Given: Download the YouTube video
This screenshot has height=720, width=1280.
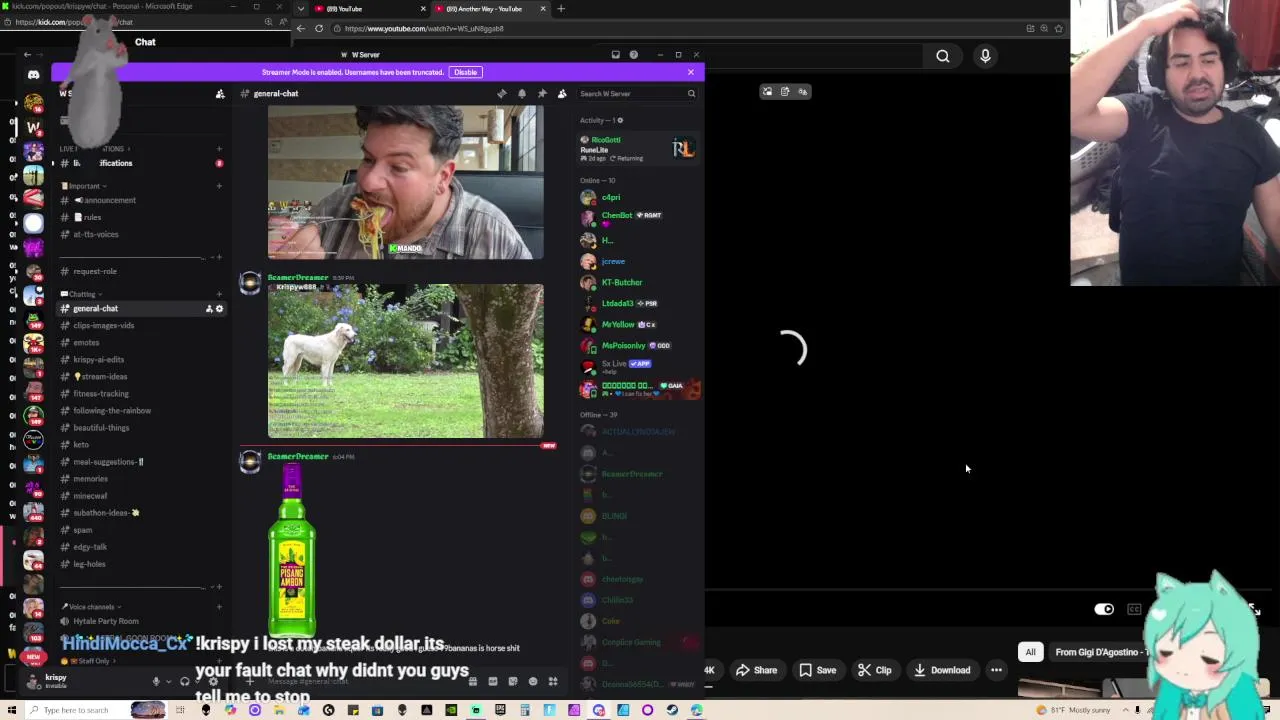Looking at the screenshot, I should pos(942,670).
